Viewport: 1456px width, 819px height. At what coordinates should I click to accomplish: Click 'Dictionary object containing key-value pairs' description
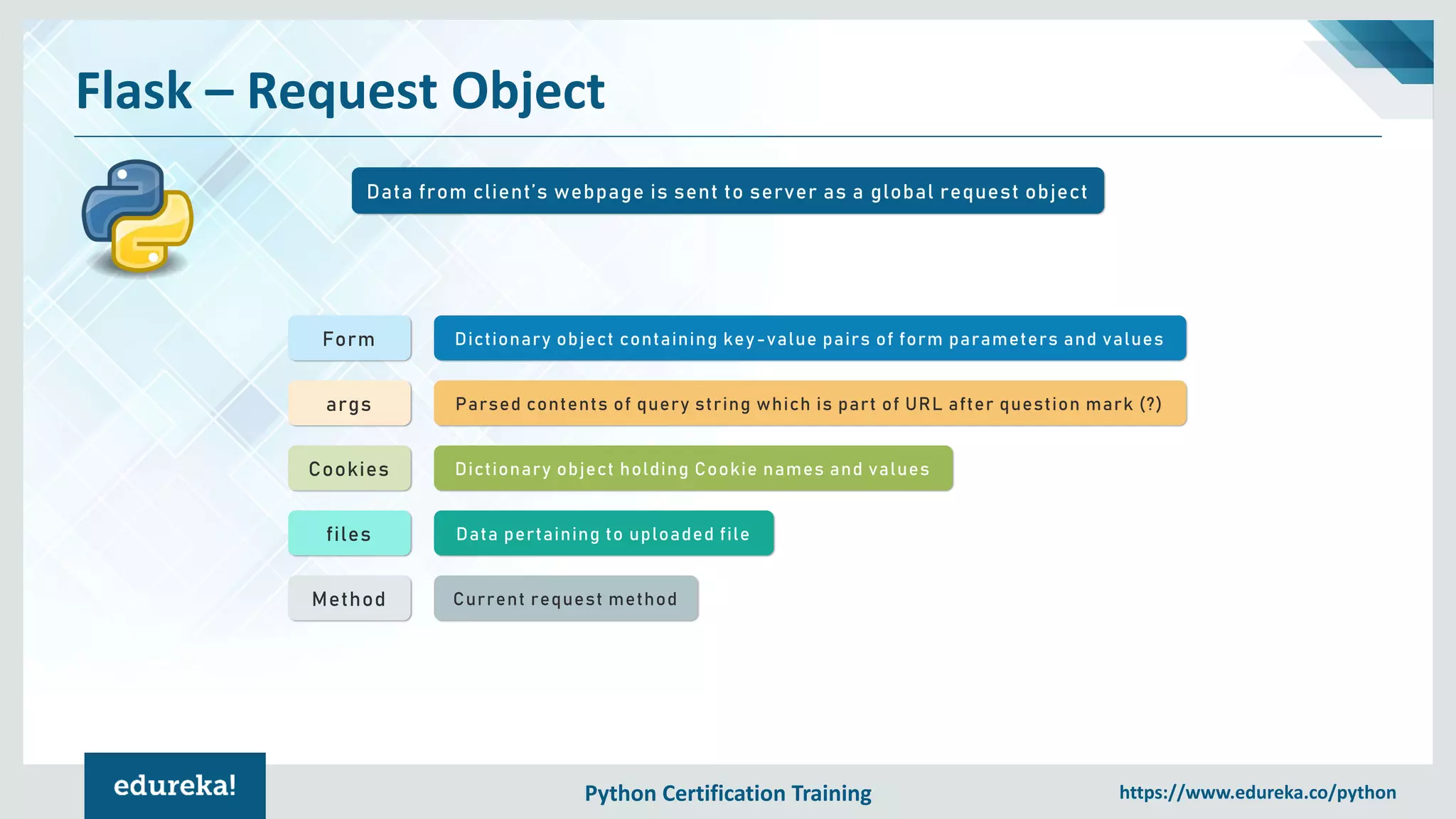click(x=810, y=338)
